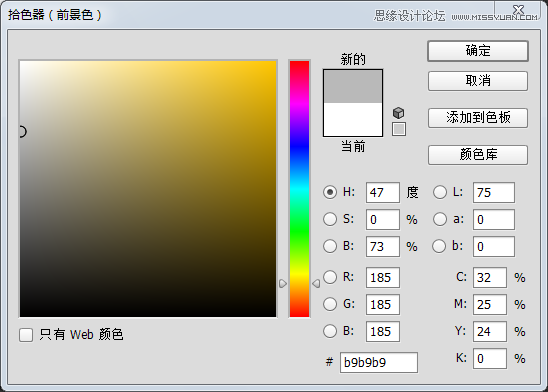Screen dimensions: 548x392
Task: Select the blue B radio button above the hex field
Action: (330, 331)
